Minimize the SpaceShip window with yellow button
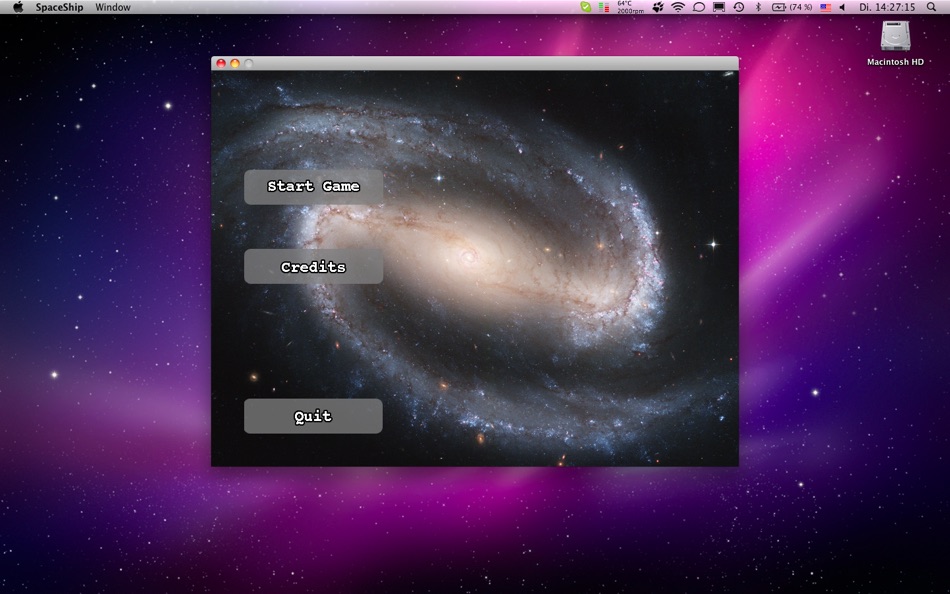 pos(234,63)
